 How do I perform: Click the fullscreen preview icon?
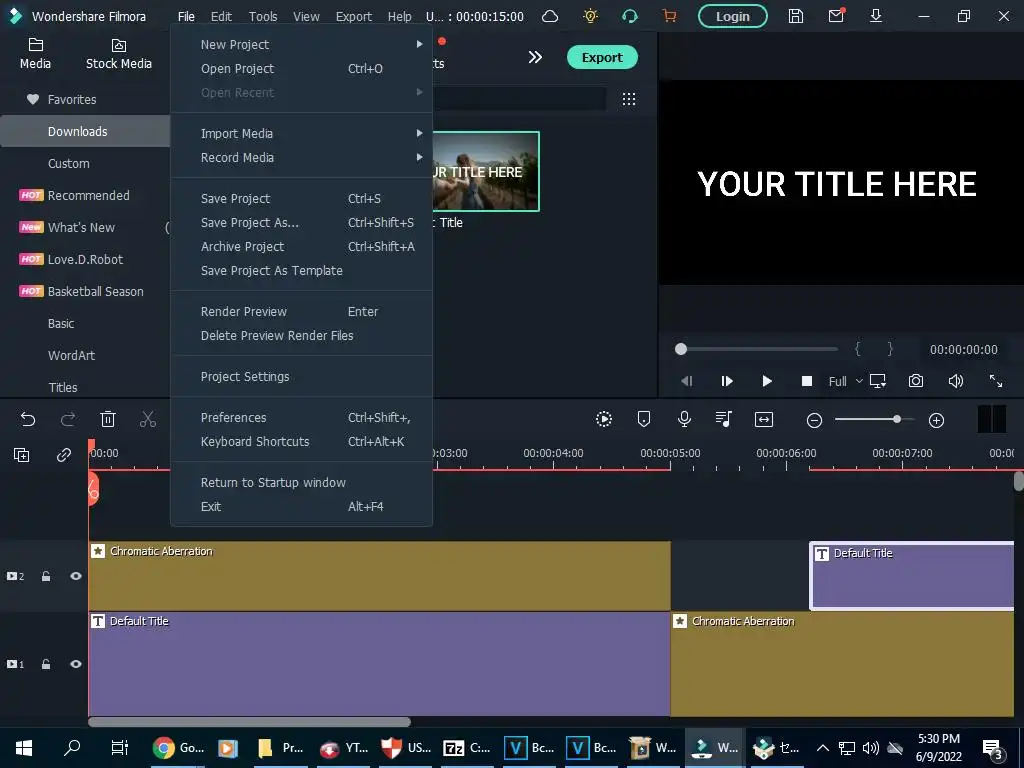pyautogui.click(x=995, y=381)
